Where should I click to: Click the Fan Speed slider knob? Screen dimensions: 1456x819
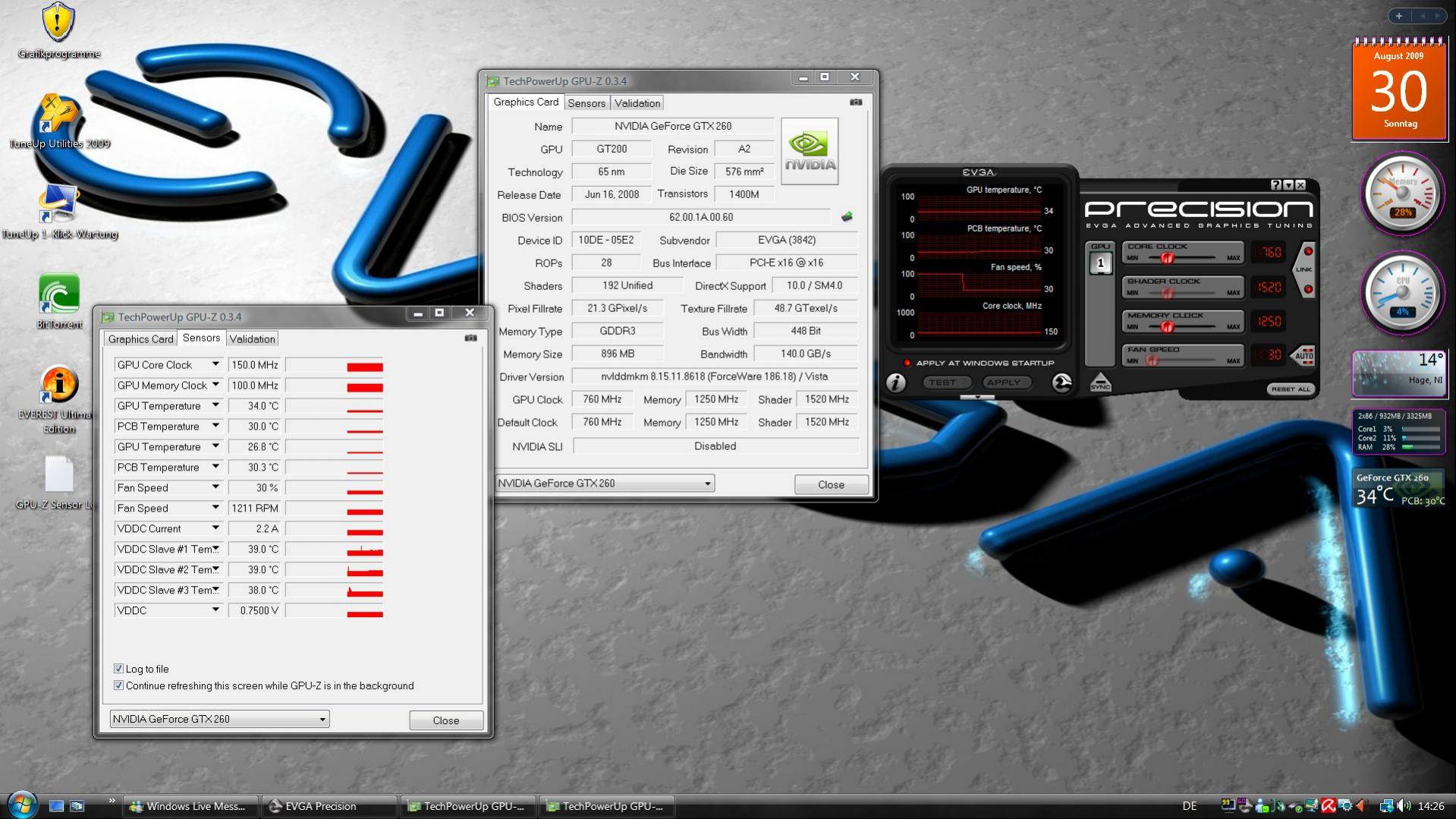[x=1153, y=361]
